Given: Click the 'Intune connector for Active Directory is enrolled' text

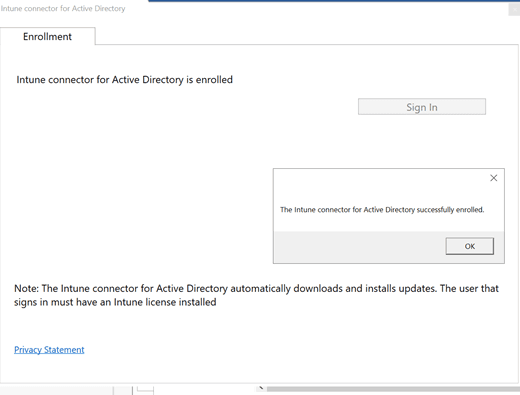Looking at the screenshot, I should tap(124, 80).
